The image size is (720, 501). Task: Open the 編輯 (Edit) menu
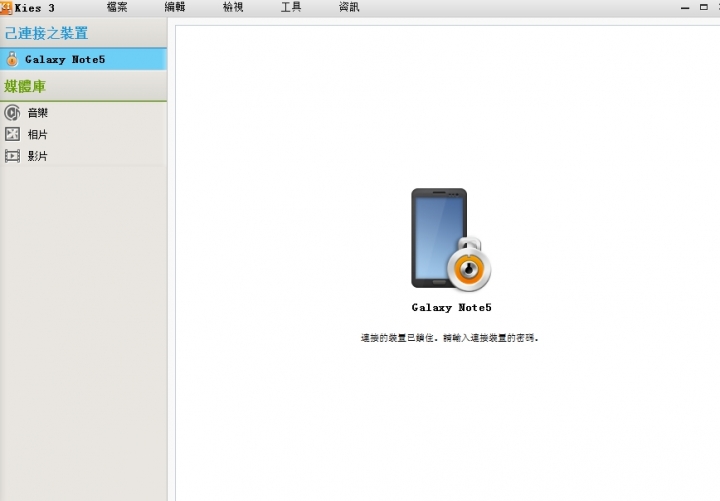point(174,7)
